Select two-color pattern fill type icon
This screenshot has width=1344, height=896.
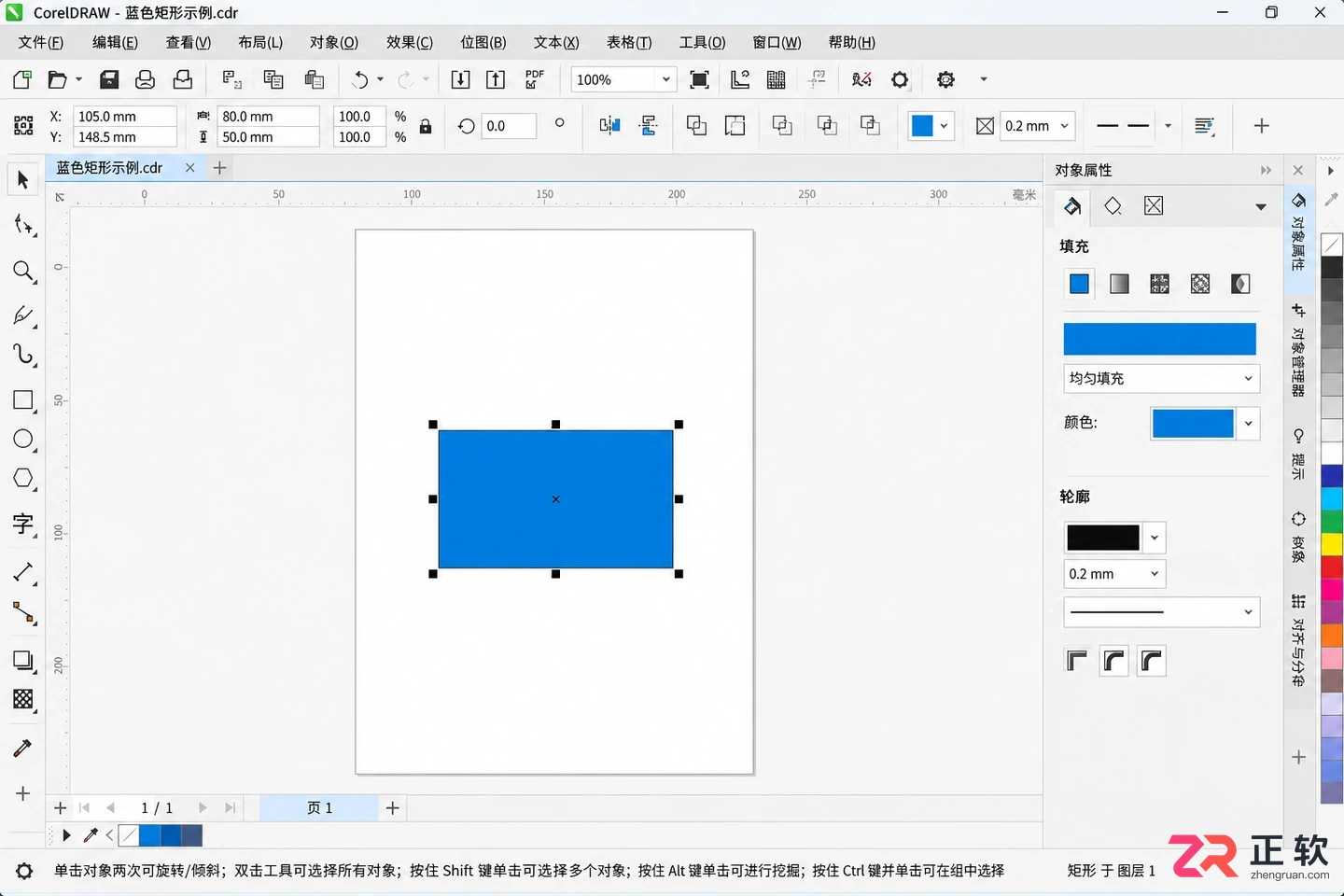(x=1240, y=284)
